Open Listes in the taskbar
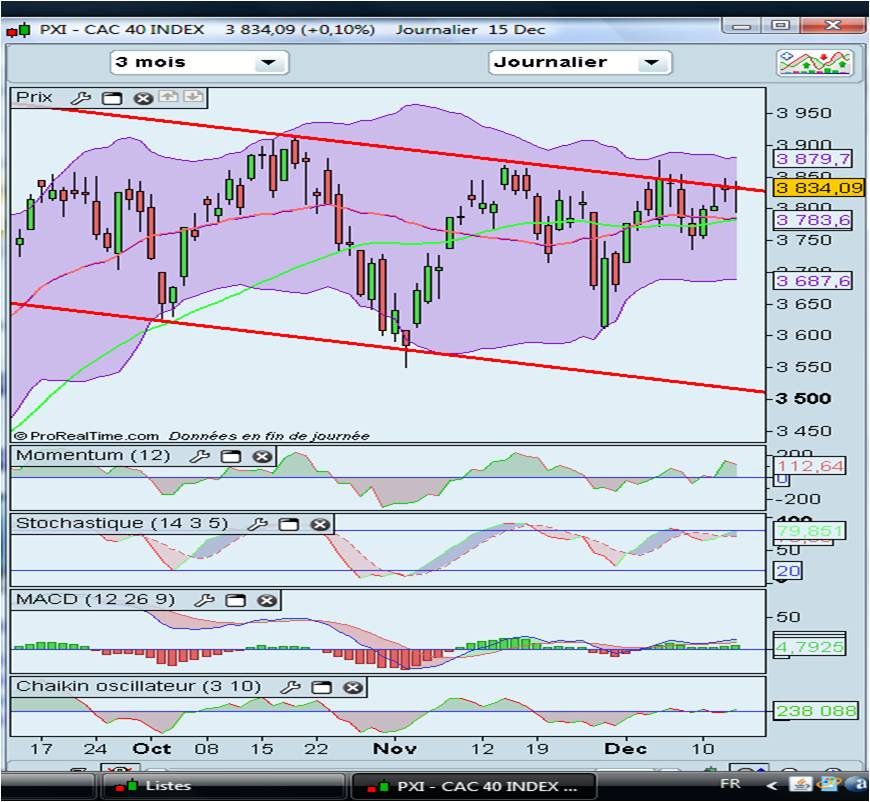 (x=223, y=786)
